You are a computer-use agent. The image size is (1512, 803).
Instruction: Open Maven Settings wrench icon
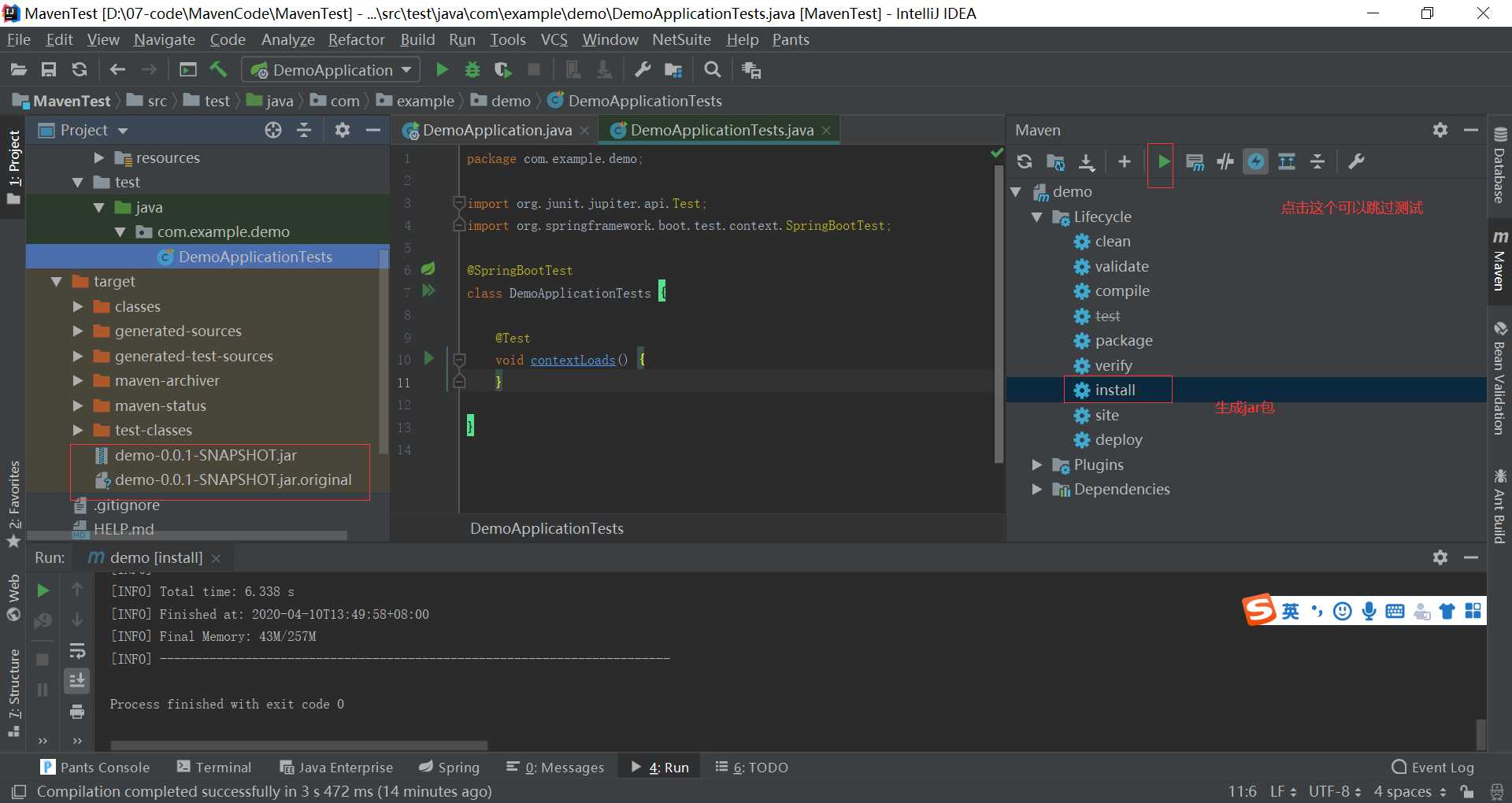[1356, 161]
